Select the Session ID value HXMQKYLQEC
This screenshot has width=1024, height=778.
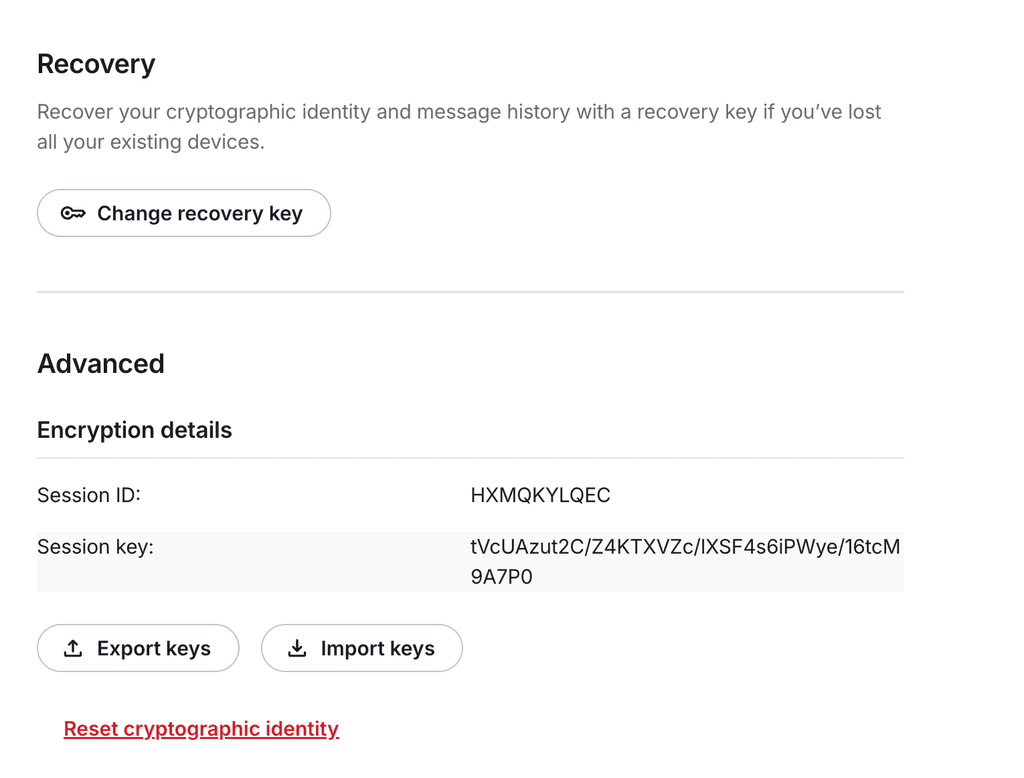[540, 495]
